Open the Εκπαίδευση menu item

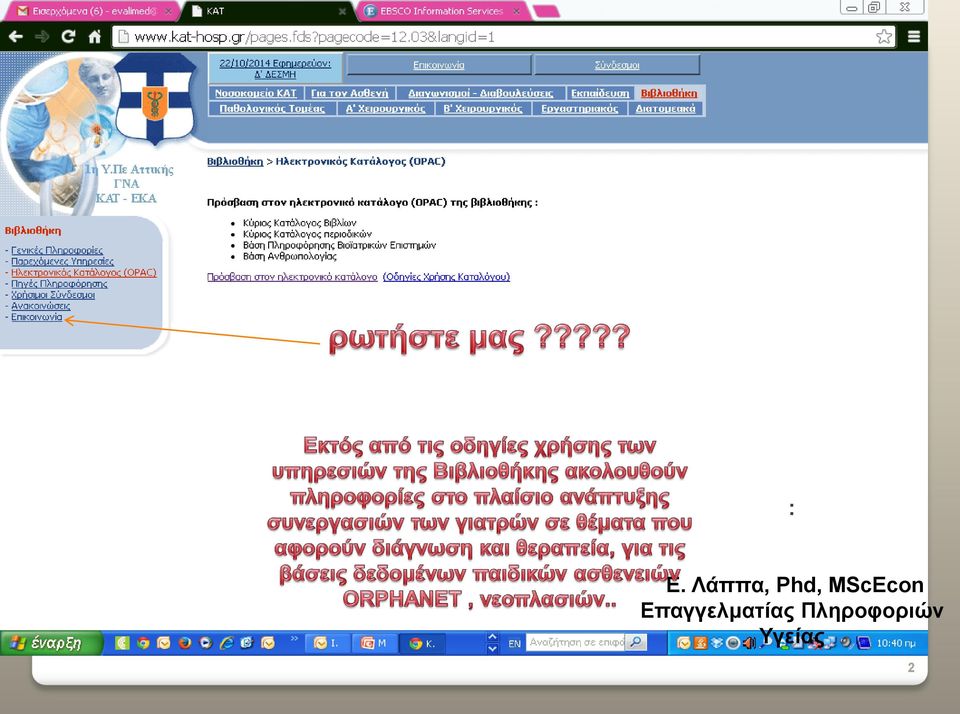point(600,93)
